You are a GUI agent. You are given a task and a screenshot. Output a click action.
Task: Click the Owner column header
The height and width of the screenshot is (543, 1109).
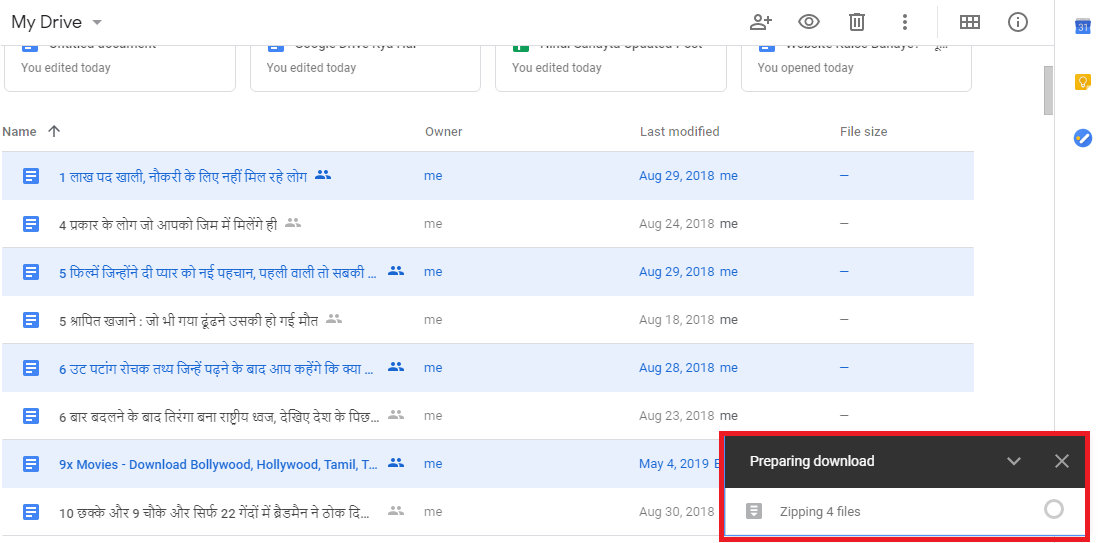(x=443, y=132)
